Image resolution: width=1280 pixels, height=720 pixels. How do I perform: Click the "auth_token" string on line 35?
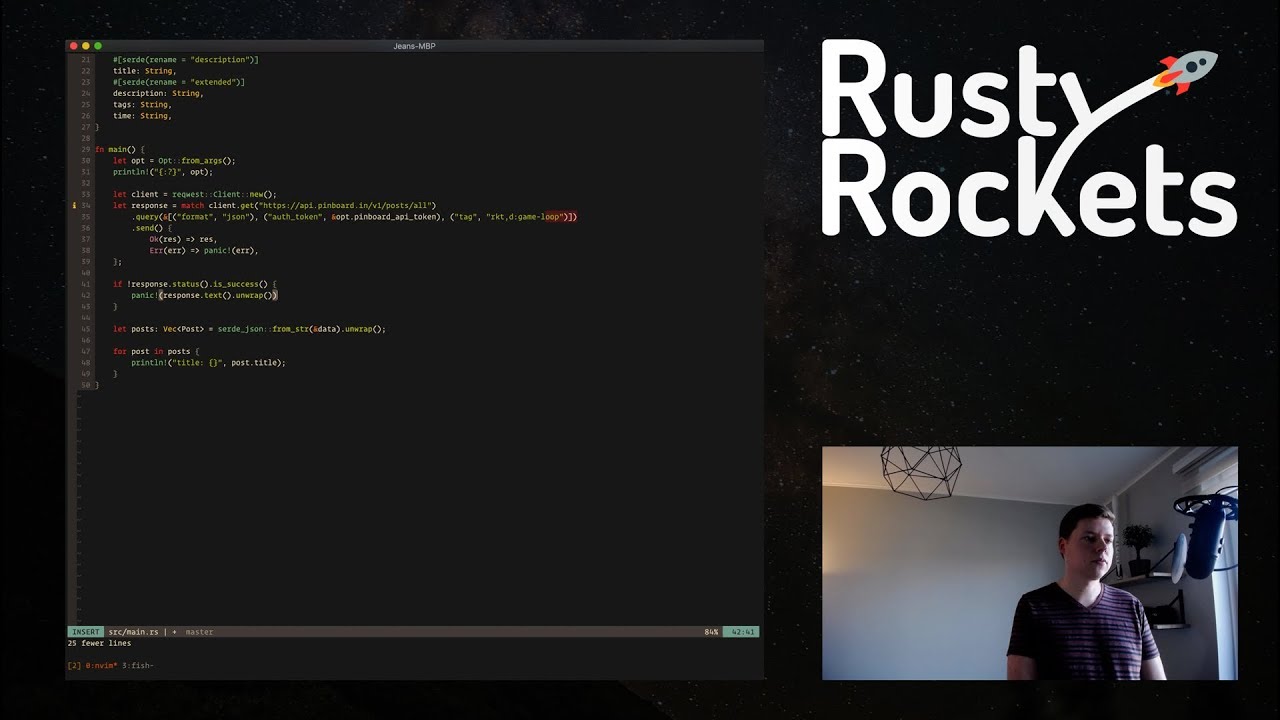[295, 216]
